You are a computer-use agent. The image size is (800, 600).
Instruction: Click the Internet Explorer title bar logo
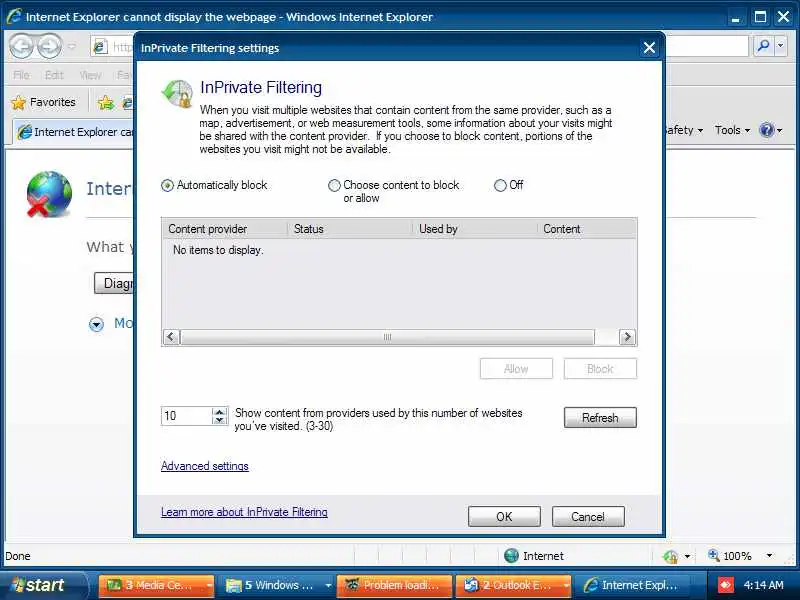click(14, 16)
